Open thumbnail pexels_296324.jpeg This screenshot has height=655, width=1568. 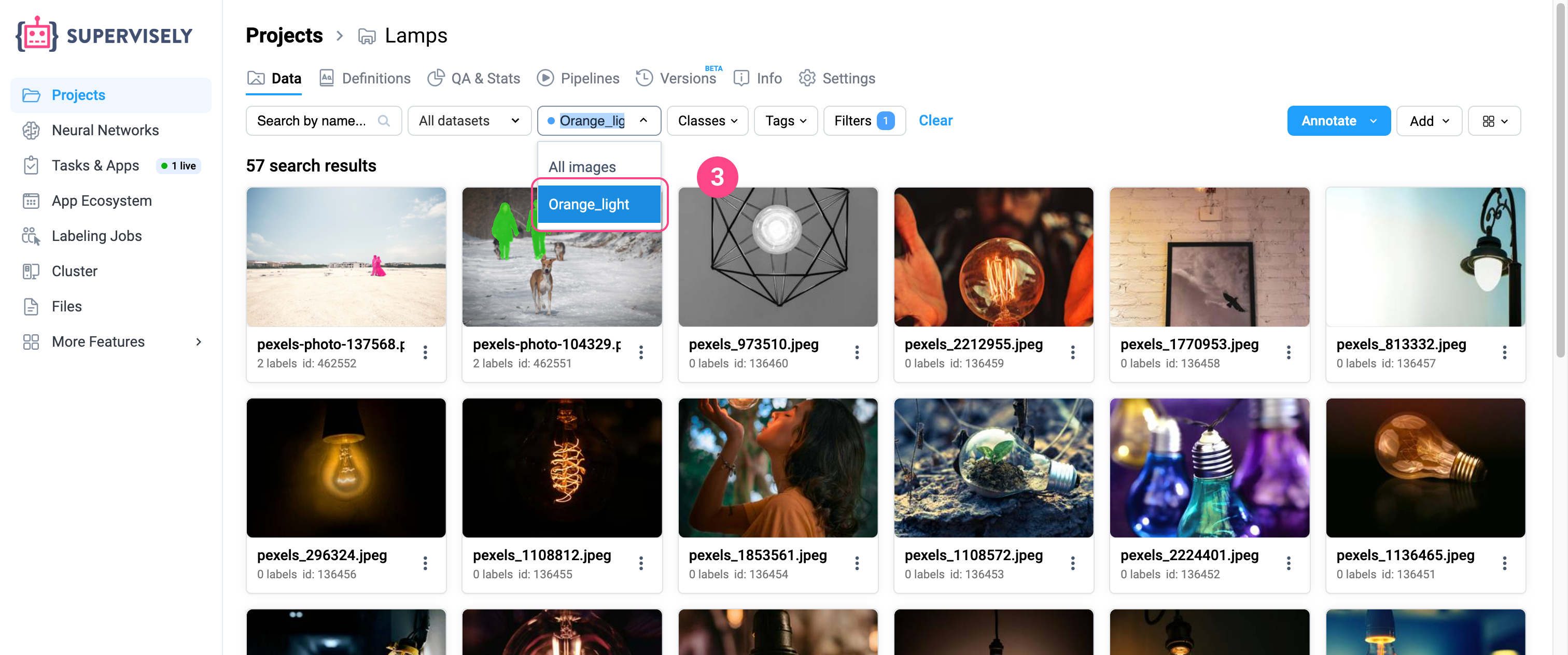tap(346, 468)
